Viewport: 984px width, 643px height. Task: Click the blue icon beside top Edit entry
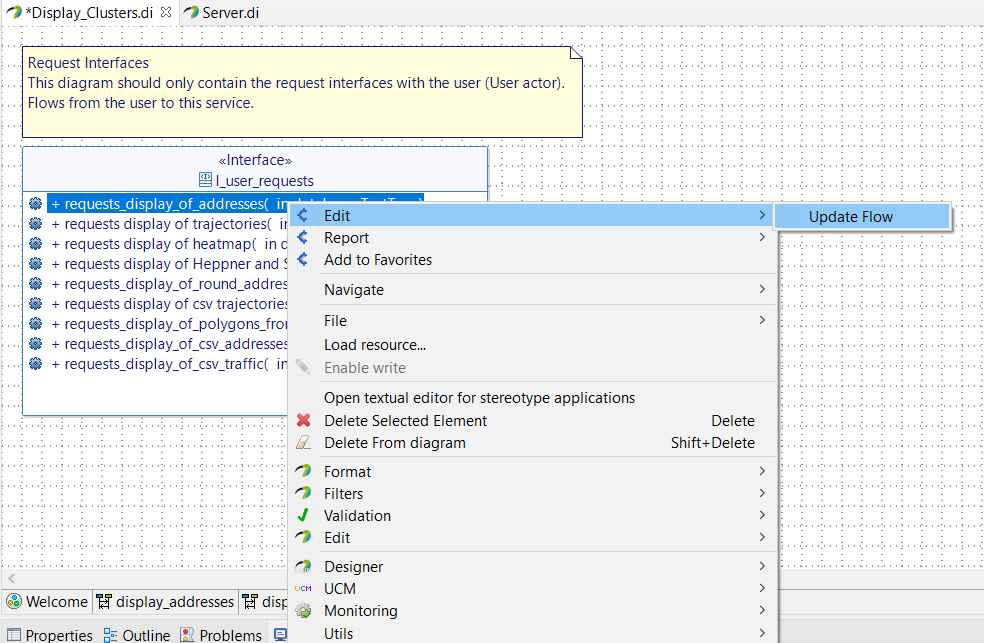pos(302,215)
